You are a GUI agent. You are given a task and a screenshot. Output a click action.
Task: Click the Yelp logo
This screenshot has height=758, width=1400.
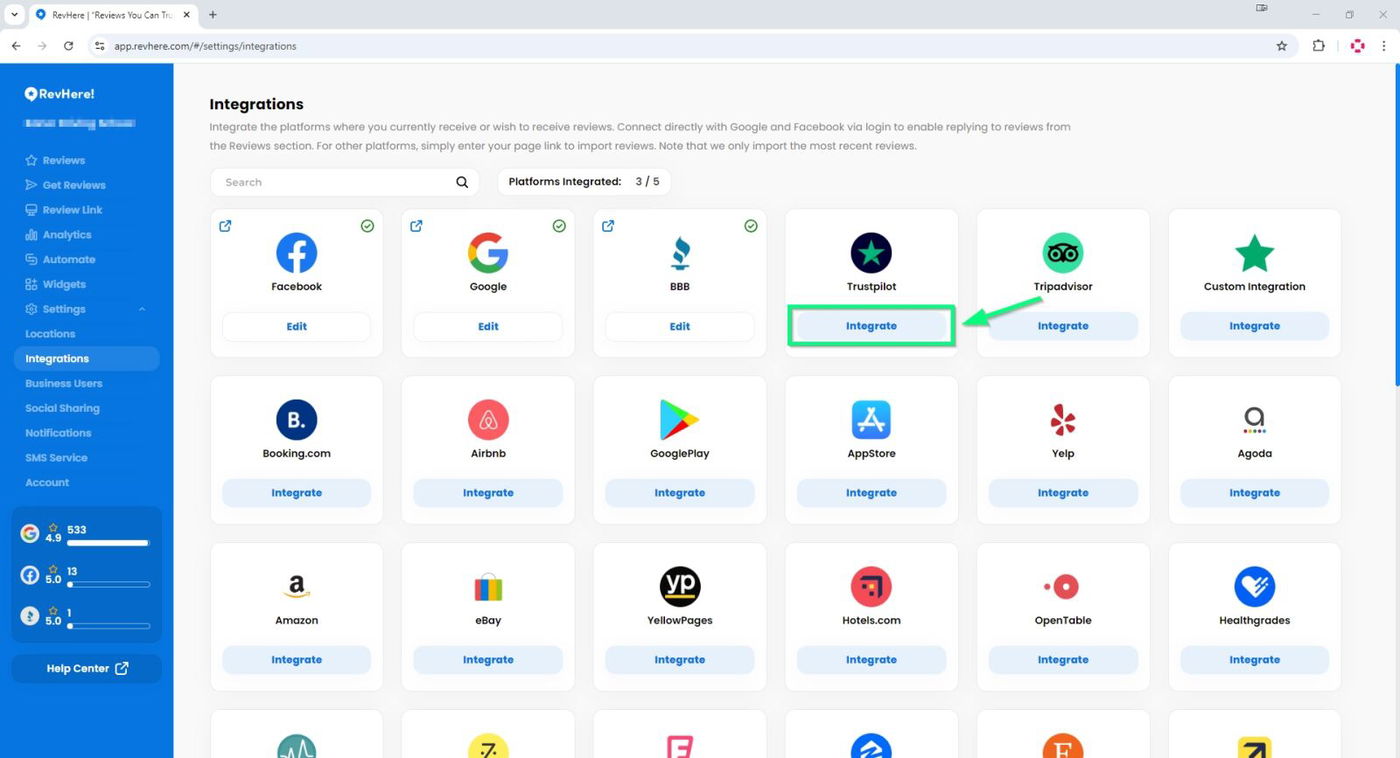[x=1063, y=420]
